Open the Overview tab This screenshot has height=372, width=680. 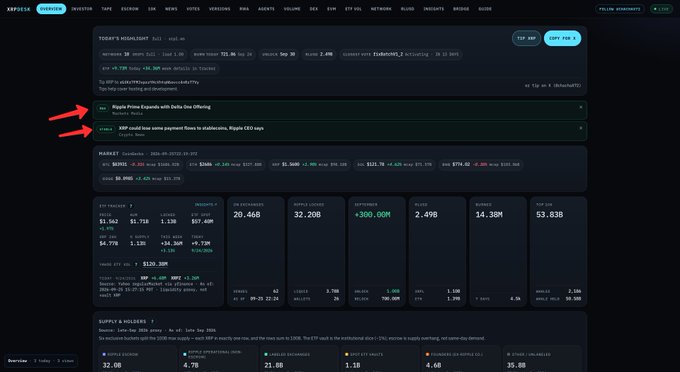pos(51,9)
